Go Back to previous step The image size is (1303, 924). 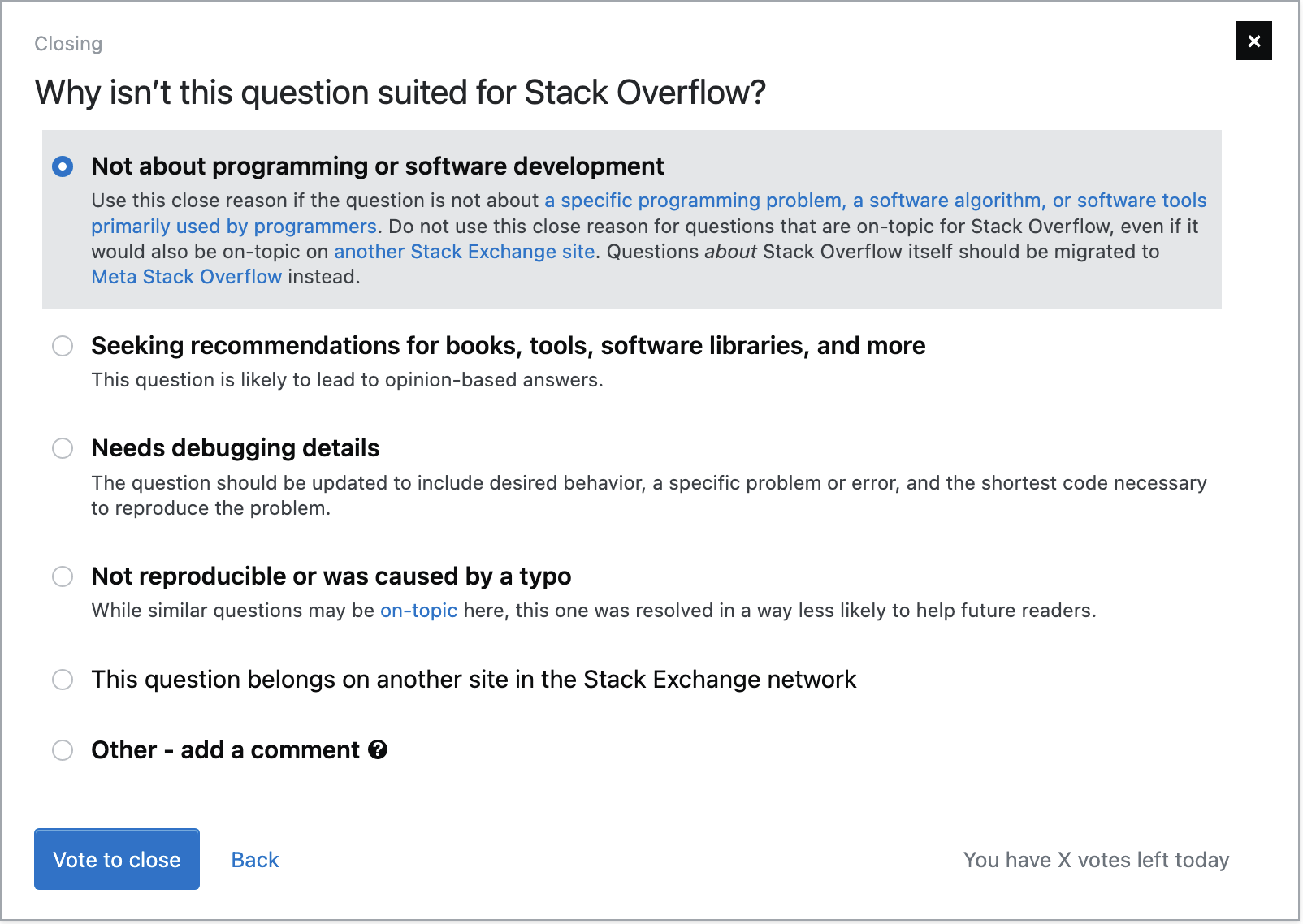coord(255,860)
